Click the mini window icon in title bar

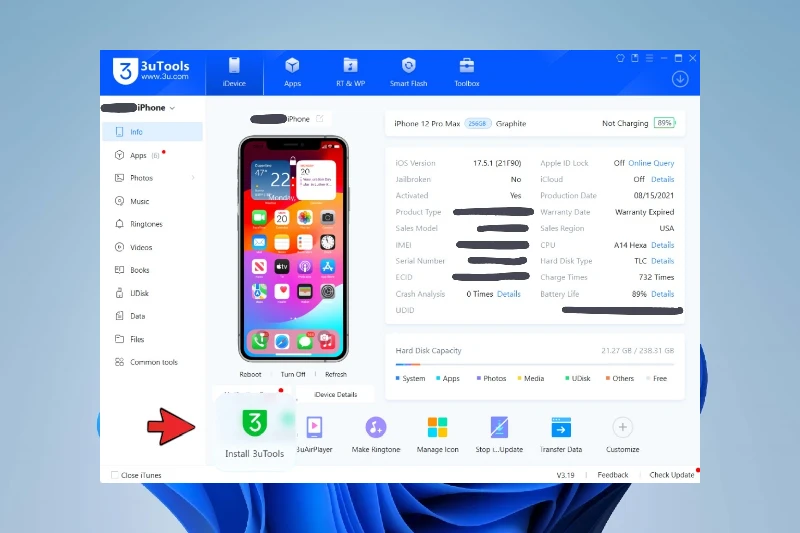(x=635, y=58)
